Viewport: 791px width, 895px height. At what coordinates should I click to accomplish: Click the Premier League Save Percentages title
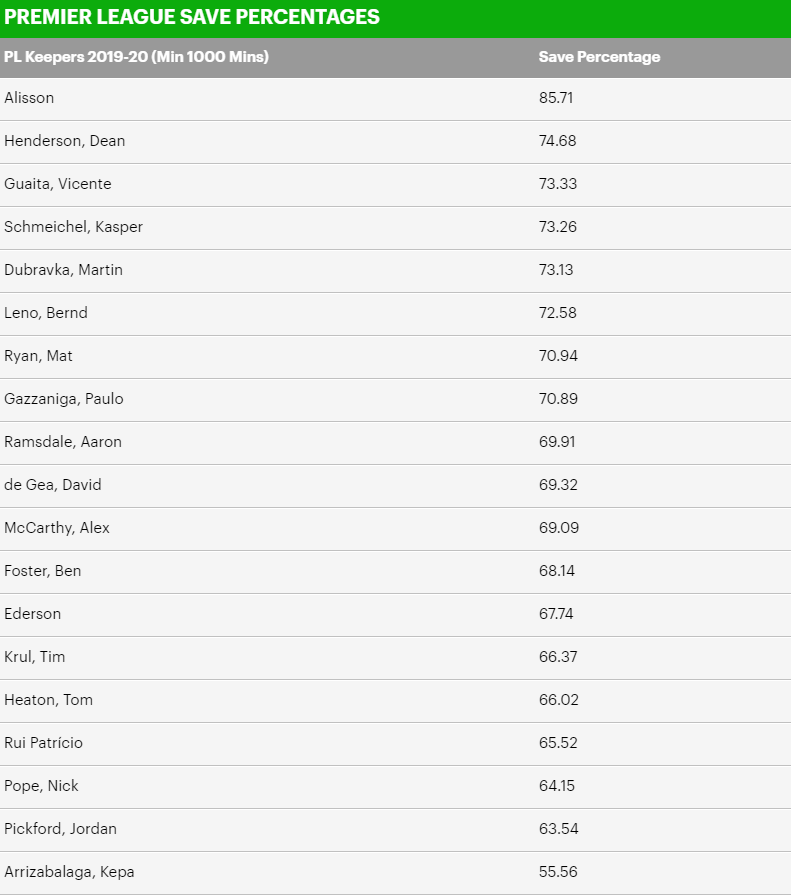tap(192, 17)
